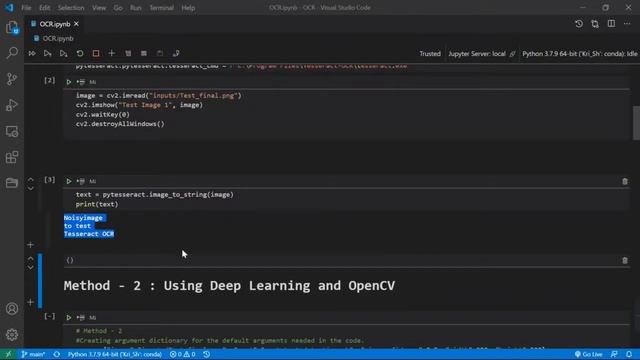The width and height of the screenshot is (640, 360).
Task: Clear all cell outputs
Action: click(128, 53)
